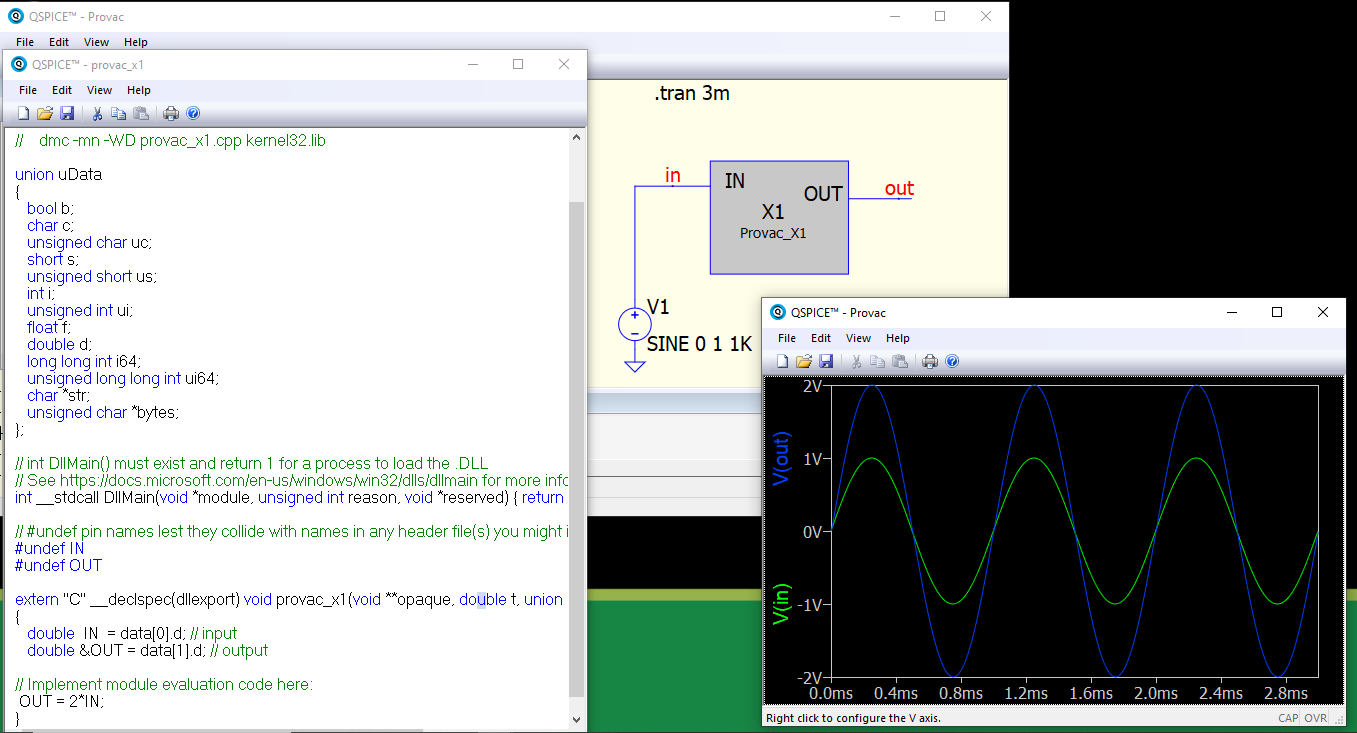Select the V1 voltage source symbol
The width and height of the screenshot is (1357, 733).
634,325
